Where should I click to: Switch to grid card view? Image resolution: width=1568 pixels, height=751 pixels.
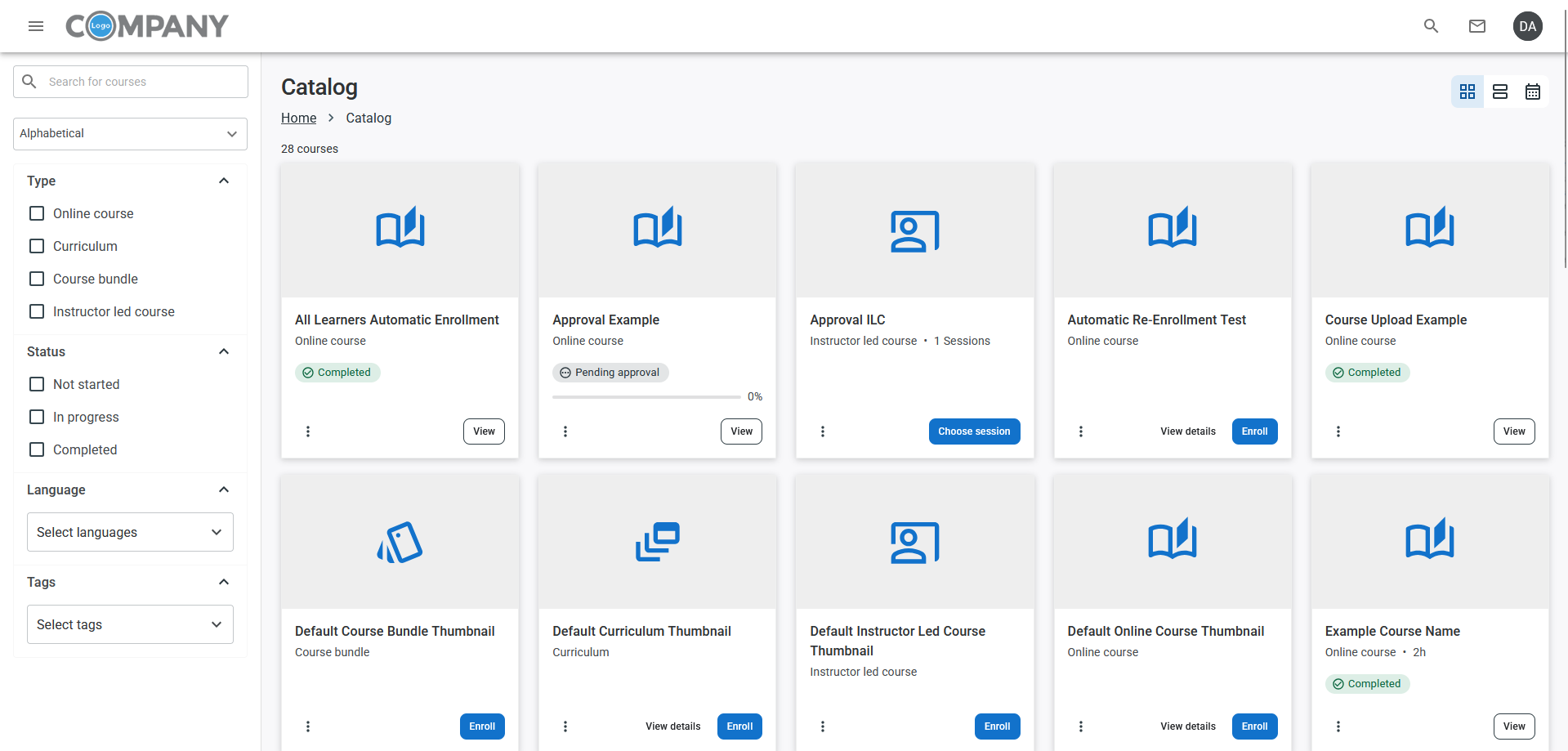(1467, 92)
